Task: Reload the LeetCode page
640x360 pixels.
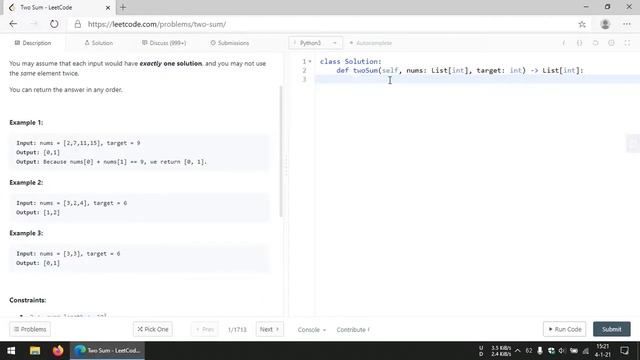Action: tap(54, 24)
